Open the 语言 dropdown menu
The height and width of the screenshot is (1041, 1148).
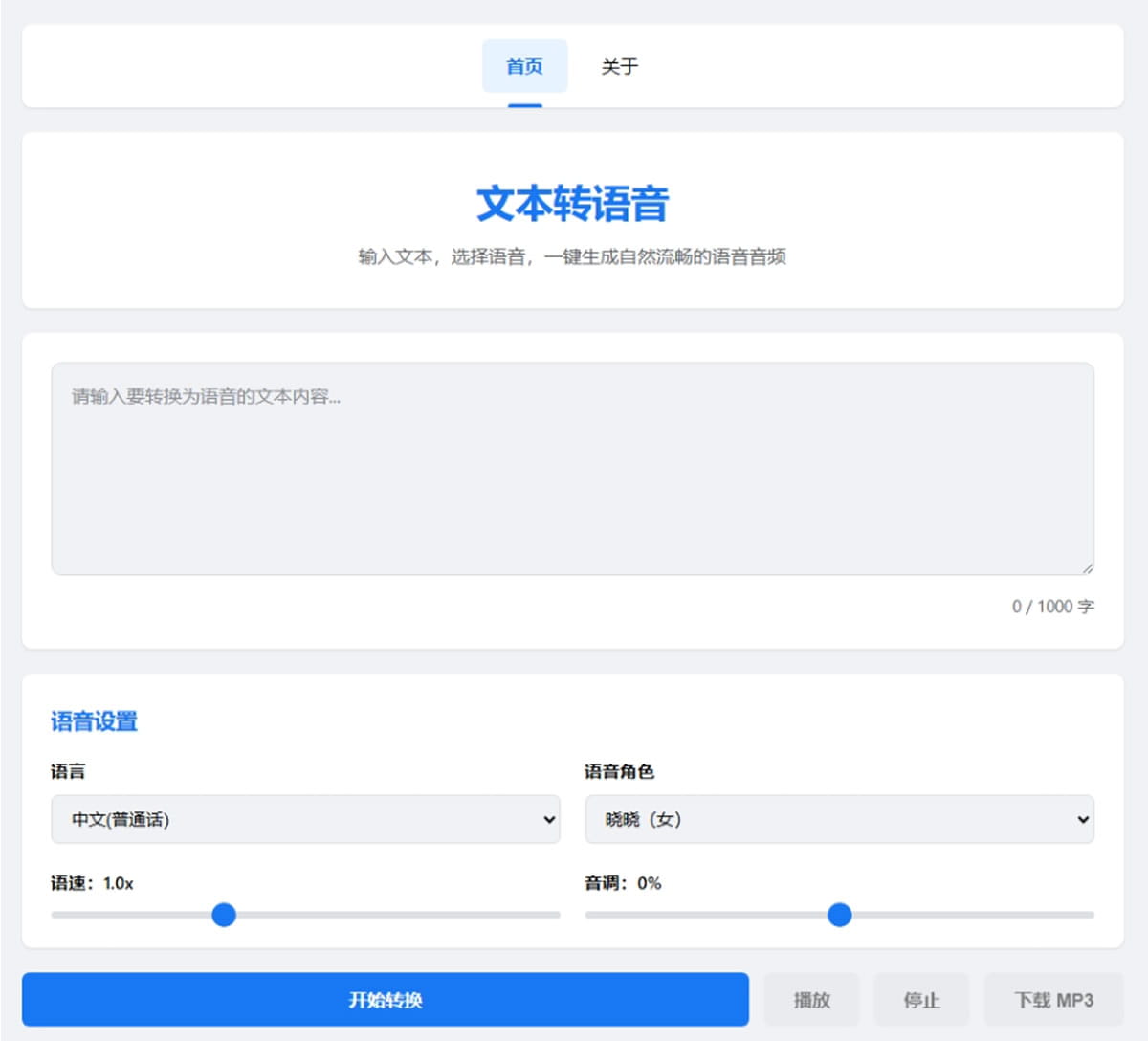[x=304, y=819]
